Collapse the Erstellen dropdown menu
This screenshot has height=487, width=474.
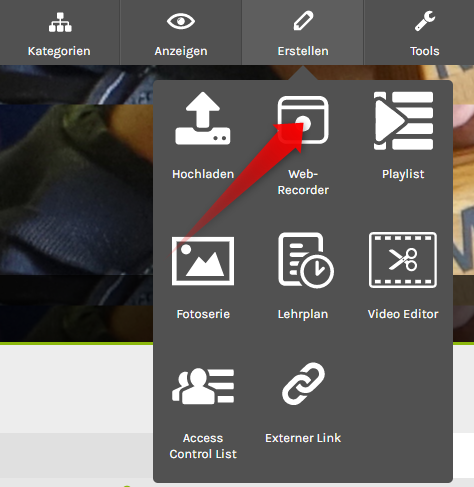pyautogui.click(x=302, y=32)
